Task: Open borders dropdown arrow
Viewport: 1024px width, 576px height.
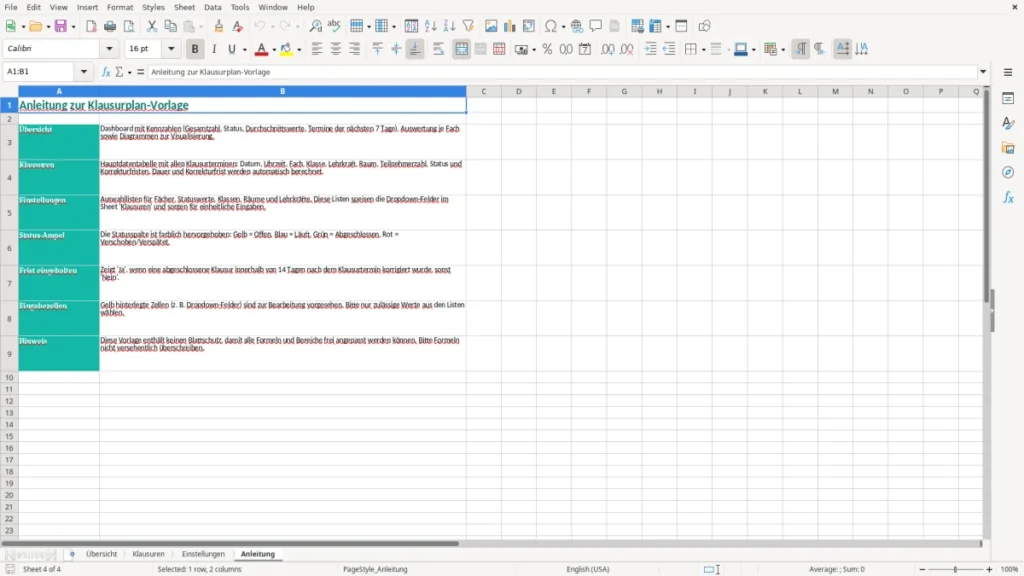Action: coord(703,50)
